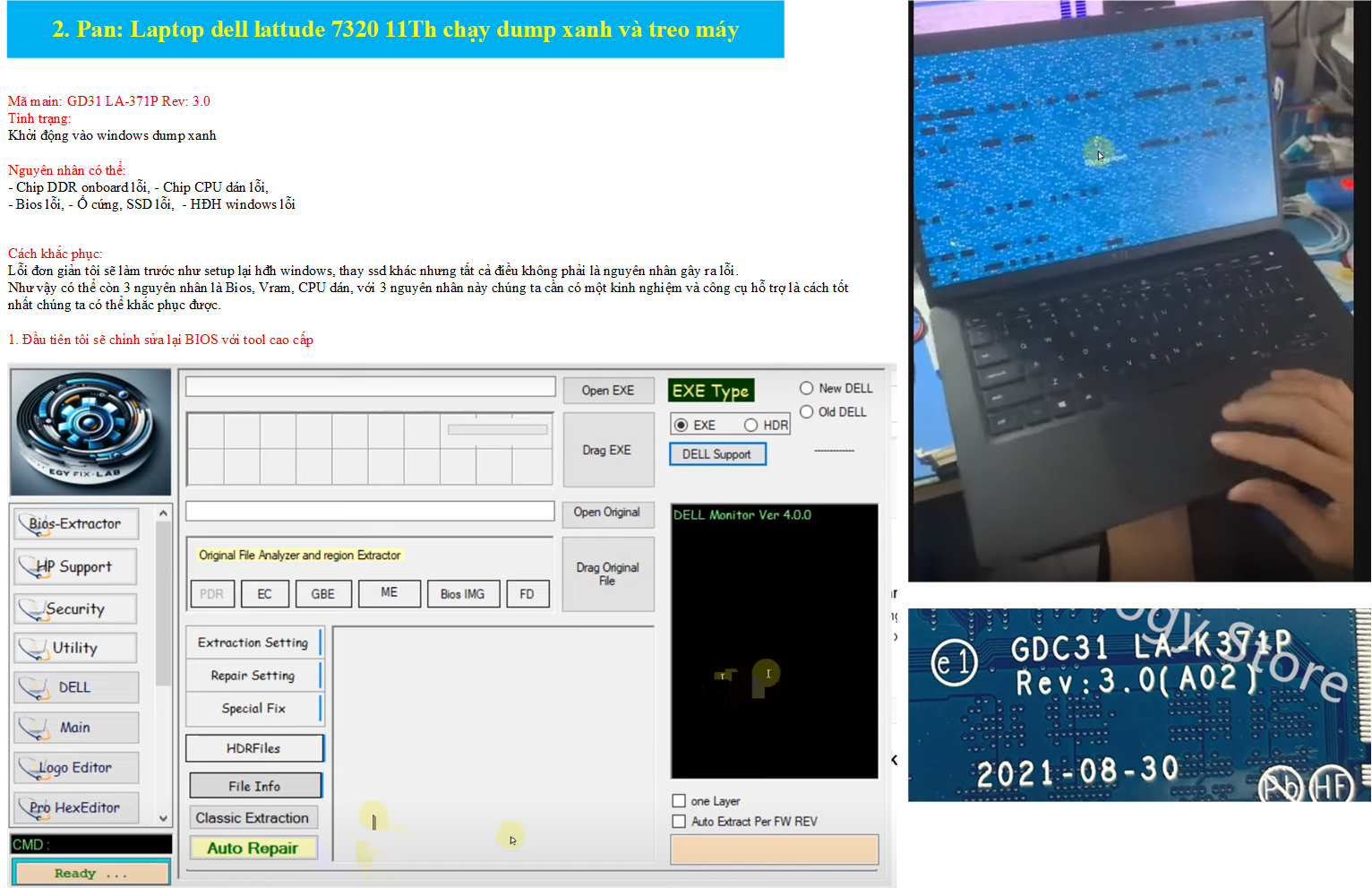Select the EXE type radio button
Screen dimensions: 1372x888
point(682,425)
